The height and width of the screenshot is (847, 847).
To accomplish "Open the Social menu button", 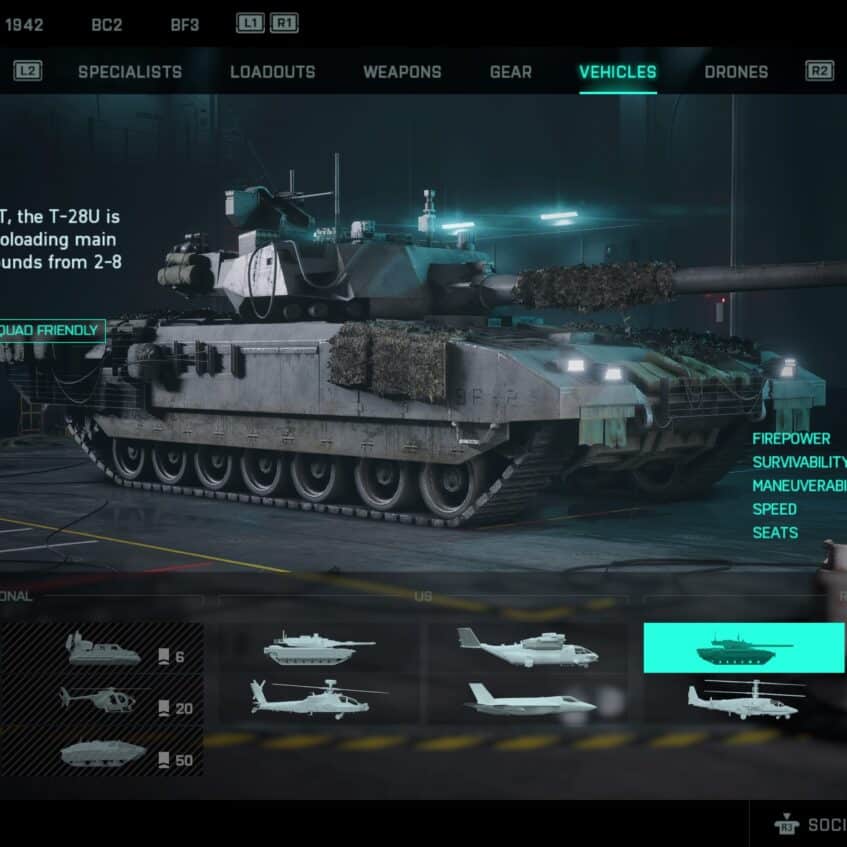I will coord(810,824).
